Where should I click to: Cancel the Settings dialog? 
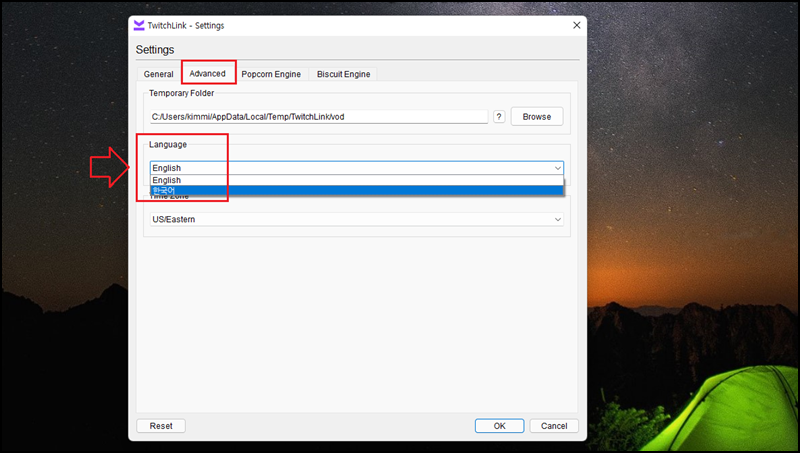[x=554, y=426]
